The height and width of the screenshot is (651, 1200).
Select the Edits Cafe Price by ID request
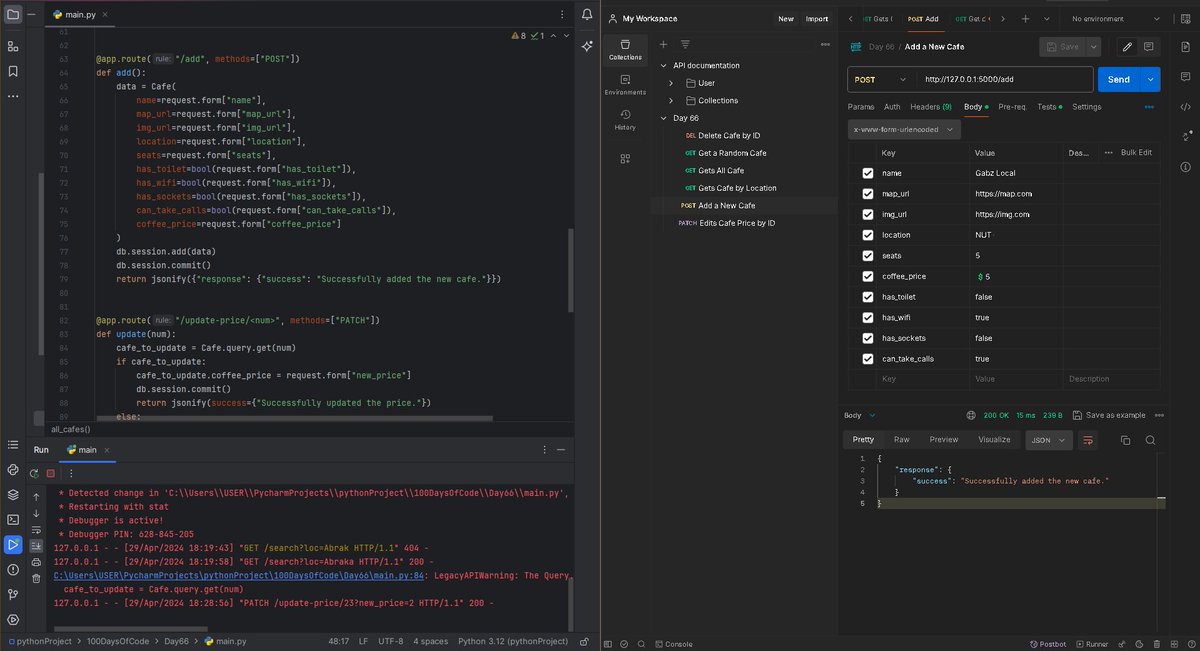pos(737,223)
